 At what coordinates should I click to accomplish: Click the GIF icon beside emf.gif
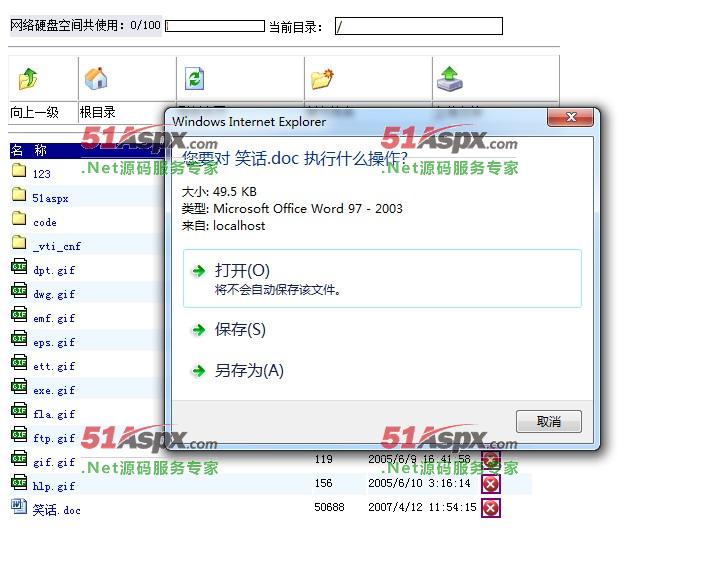(19, 314)
